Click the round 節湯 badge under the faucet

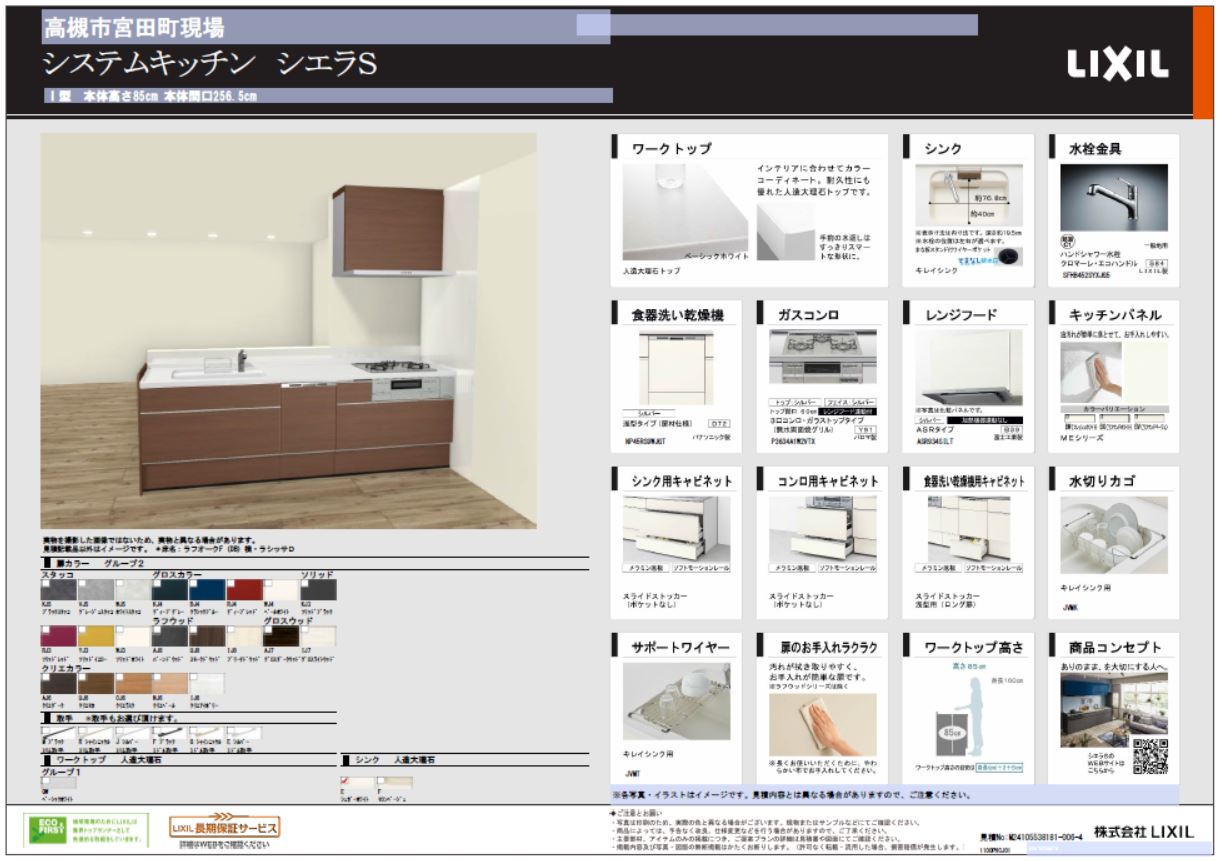click(x=1068, y=241)
